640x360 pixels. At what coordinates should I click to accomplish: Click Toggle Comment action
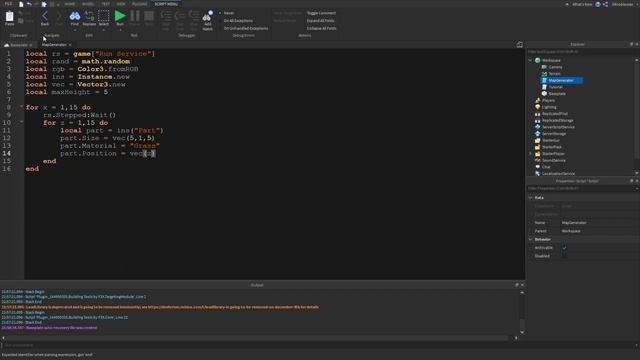click(x=321, y=13)
